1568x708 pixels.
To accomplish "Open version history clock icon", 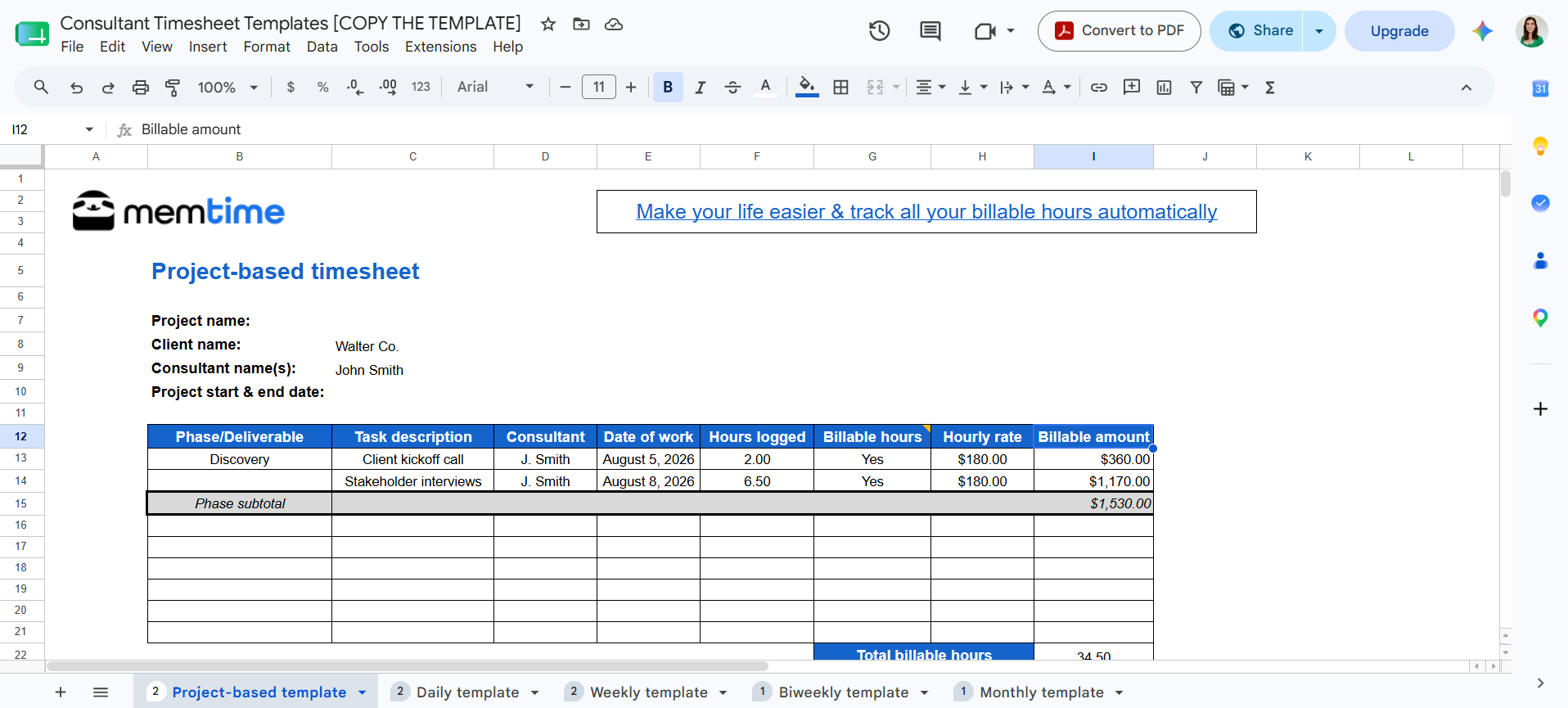I will (x=880, y=31).
